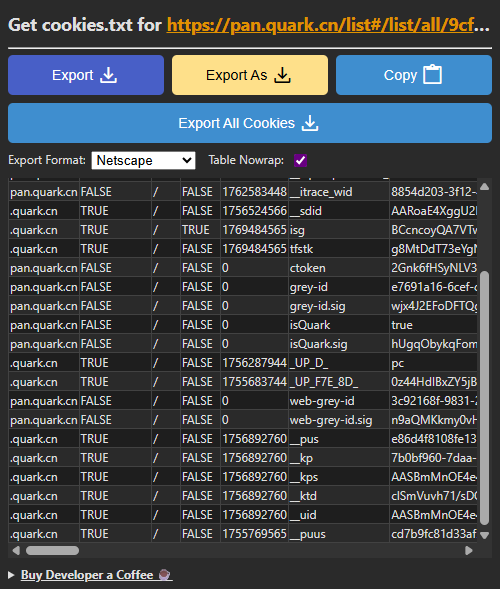Select the isg cookie name cell
The image size is (500, 589).
[339, 230]
